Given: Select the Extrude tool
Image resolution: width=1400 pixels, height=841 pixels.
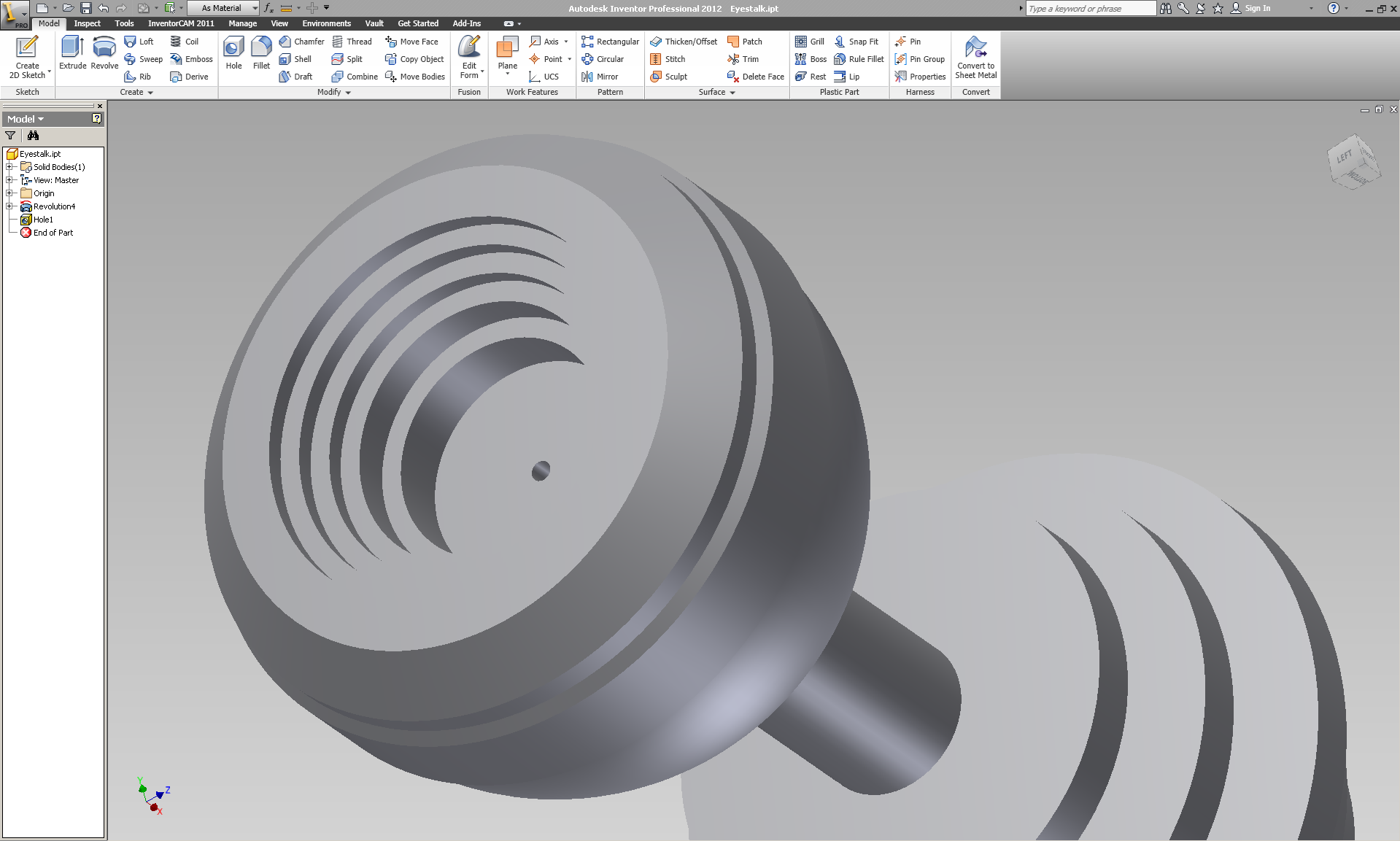Looking at the screenshot, I should 72,53.
